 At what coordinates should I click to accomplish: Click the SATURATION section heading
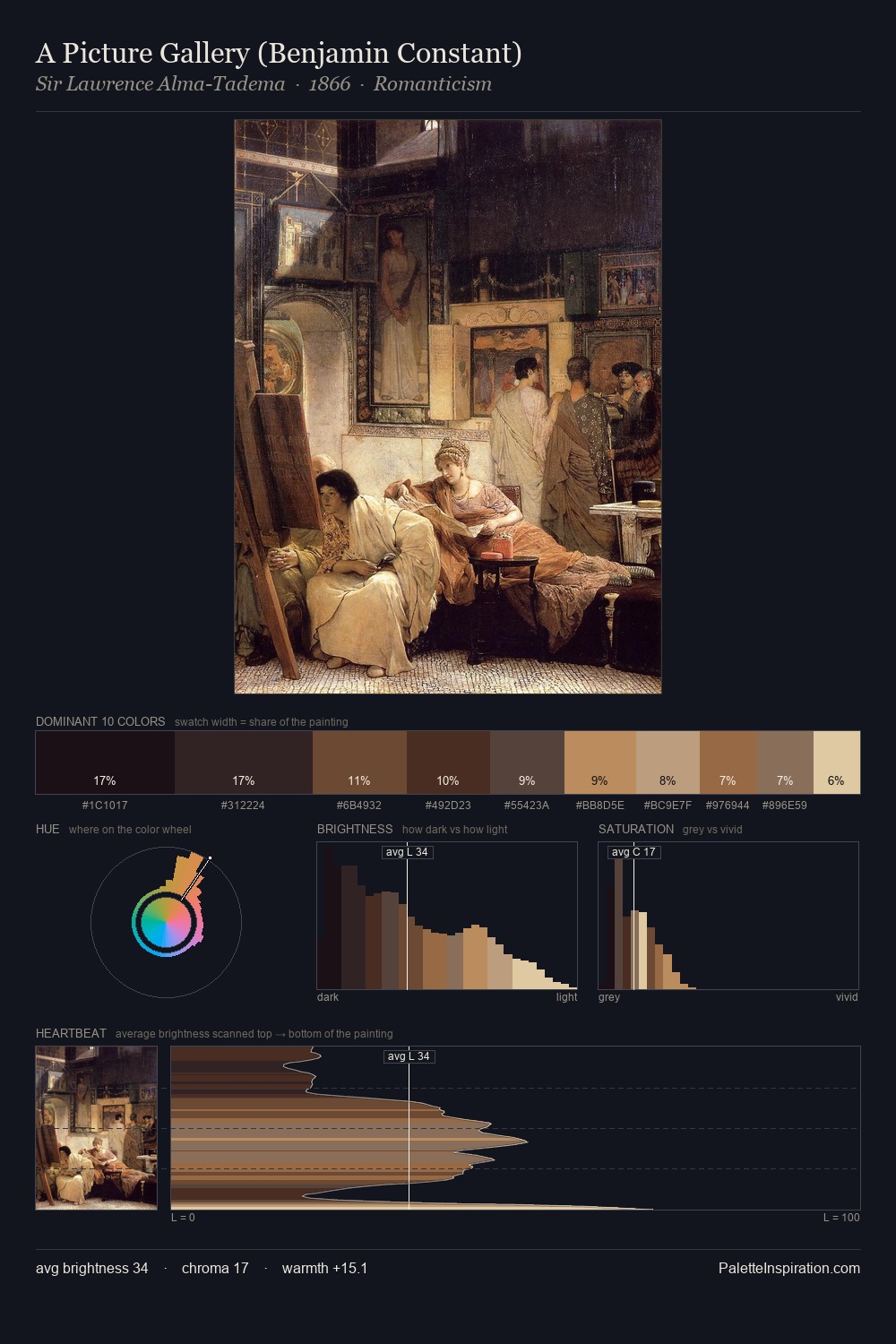point(636,829)
